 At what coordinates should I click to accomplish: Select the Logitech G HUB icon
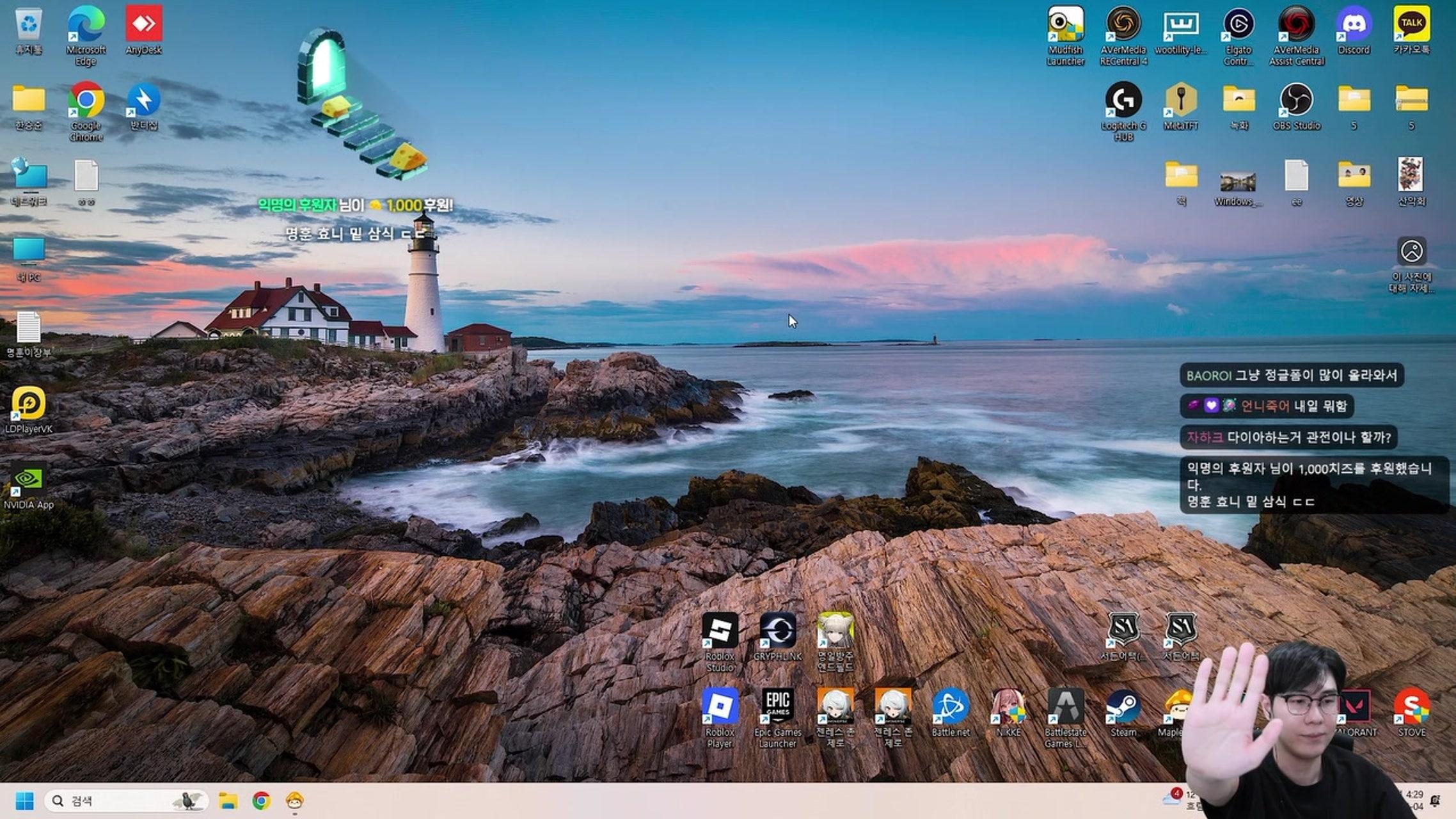(1123, 101)
